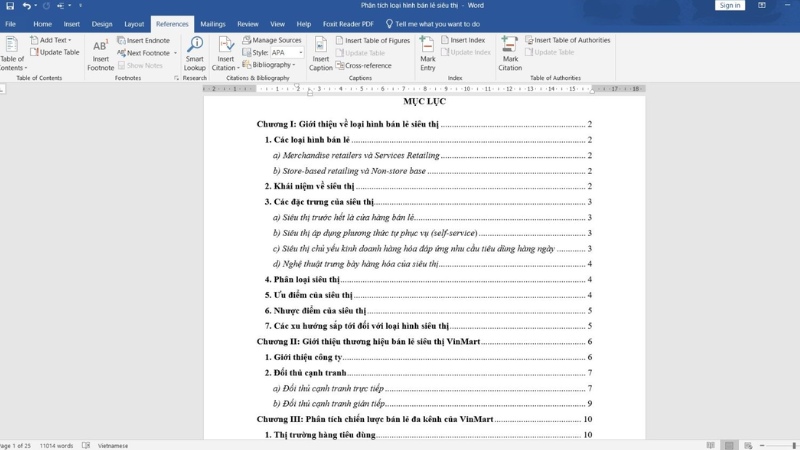Switch to the Layout ribbon tab
The width and height of the screenshot is (800, 450).
pyautogui.click(x=134, y=23)
